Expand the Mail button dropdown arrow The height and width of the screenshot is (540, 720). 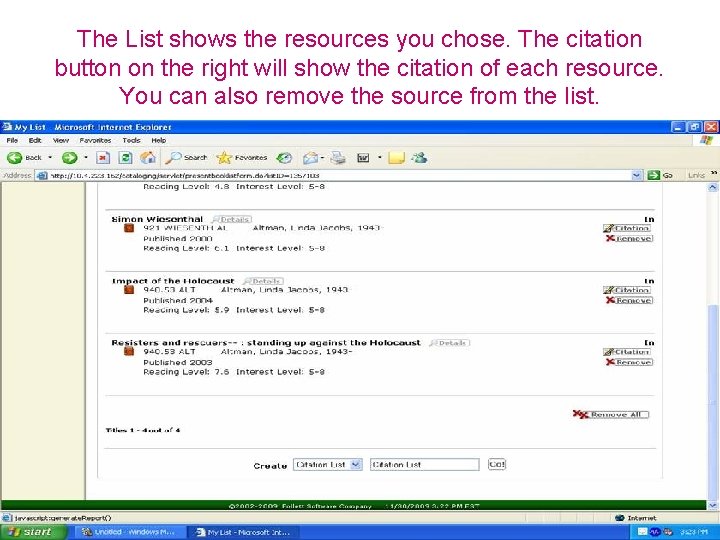pos(322,158)
